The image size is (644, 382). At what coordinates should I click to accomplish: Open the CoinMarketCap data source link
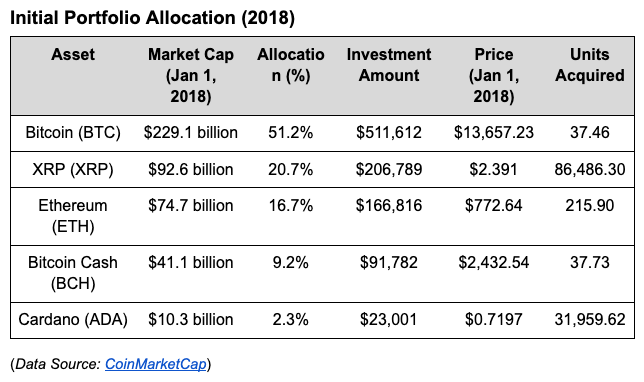156,364
